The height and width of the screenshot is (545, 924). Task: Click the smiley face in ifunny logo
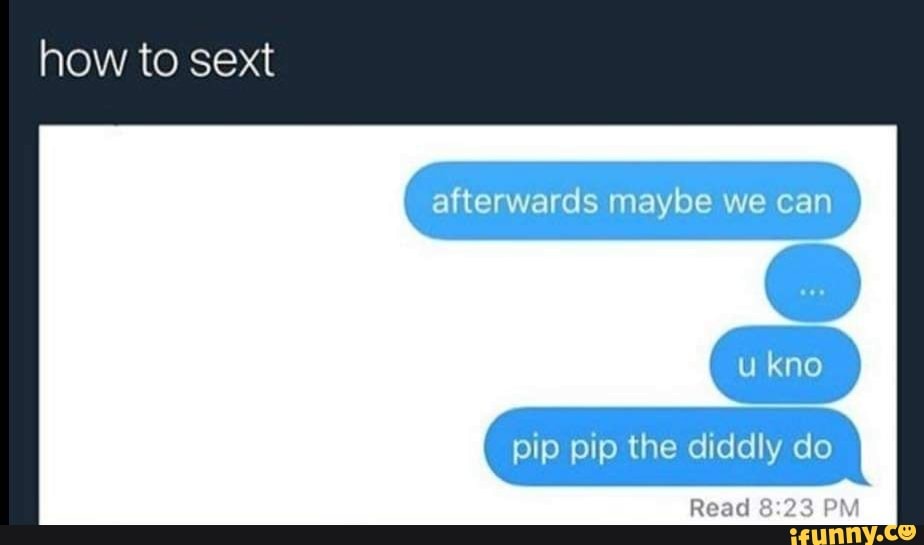tap(903, 532)
